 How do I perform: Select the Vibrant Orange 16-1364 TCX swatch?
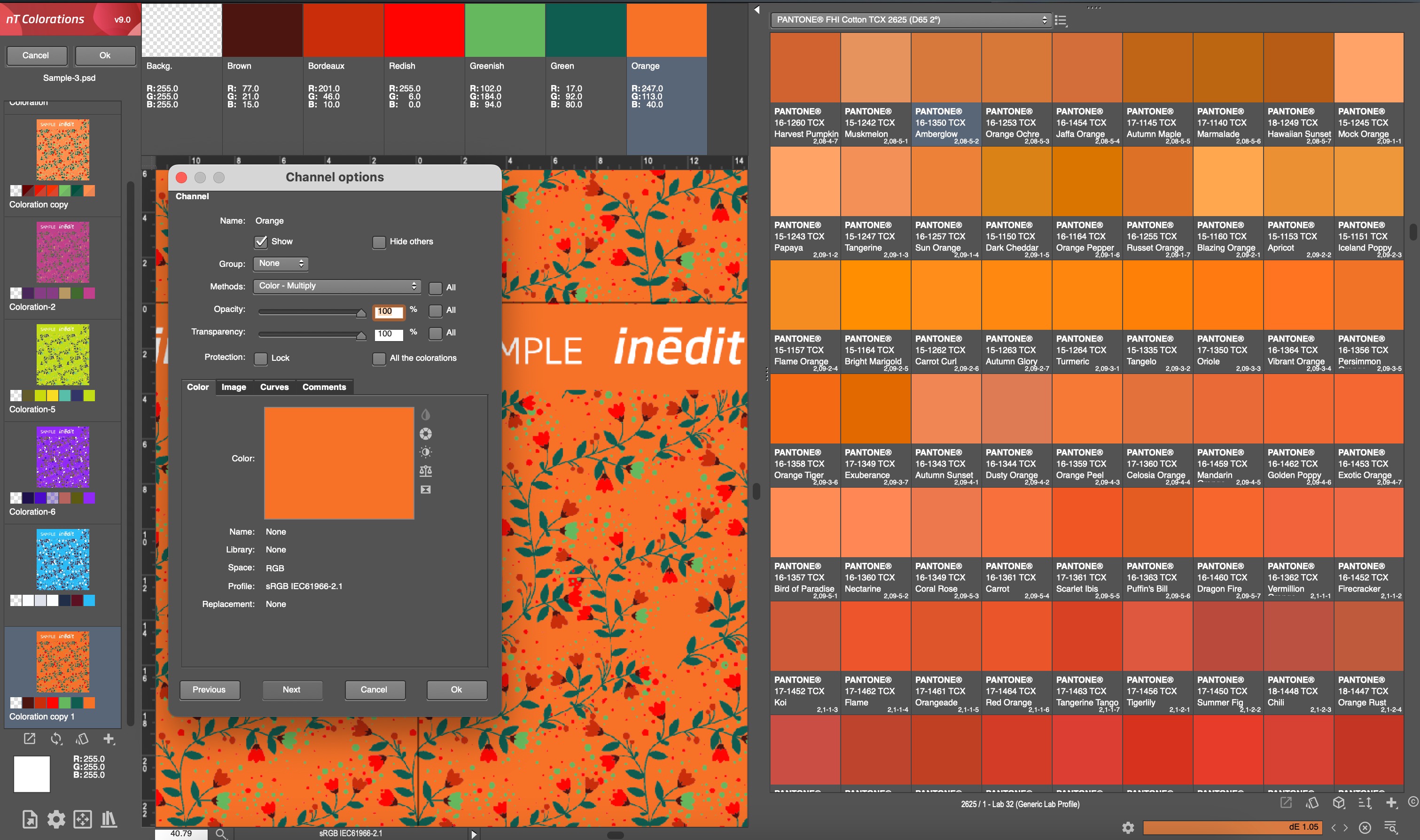point(1298,296)
